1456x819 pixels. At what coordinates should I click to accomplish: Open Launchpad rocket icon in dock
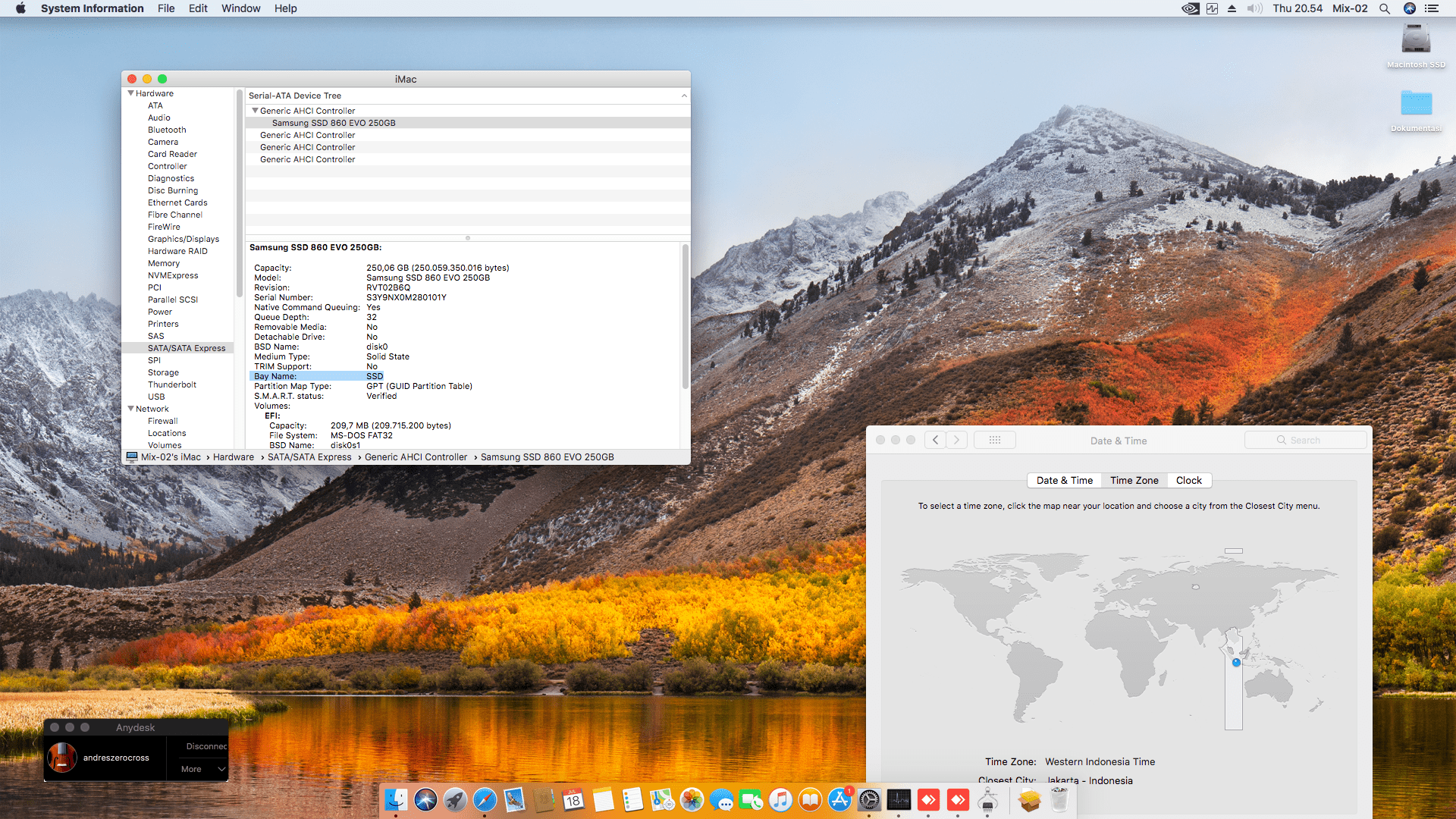click(x=455, y=799)
